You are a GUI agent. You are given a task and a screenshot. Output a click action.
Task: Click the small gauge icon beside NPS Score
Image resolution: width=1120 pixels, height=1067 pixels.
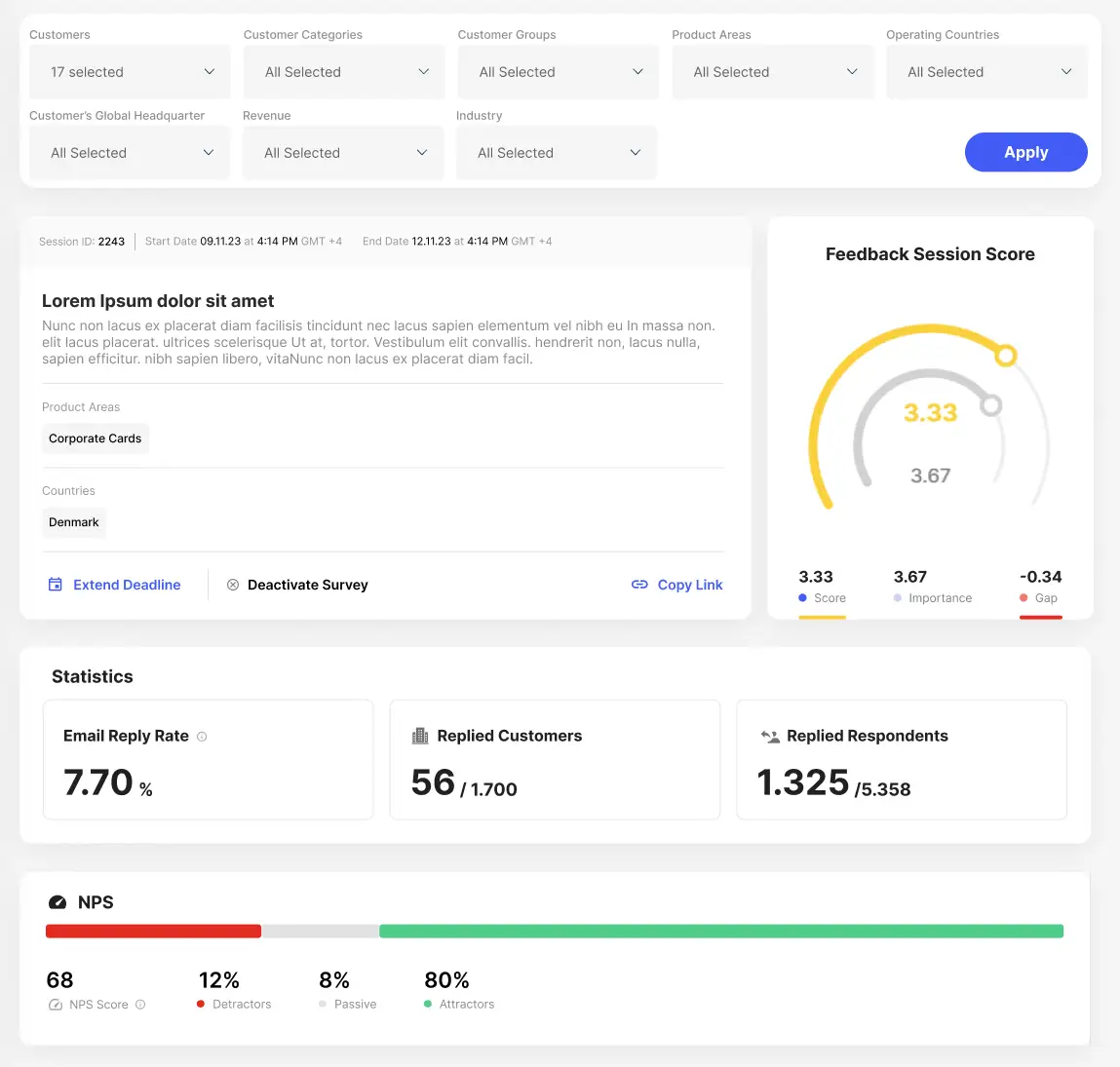(55, 1005)
